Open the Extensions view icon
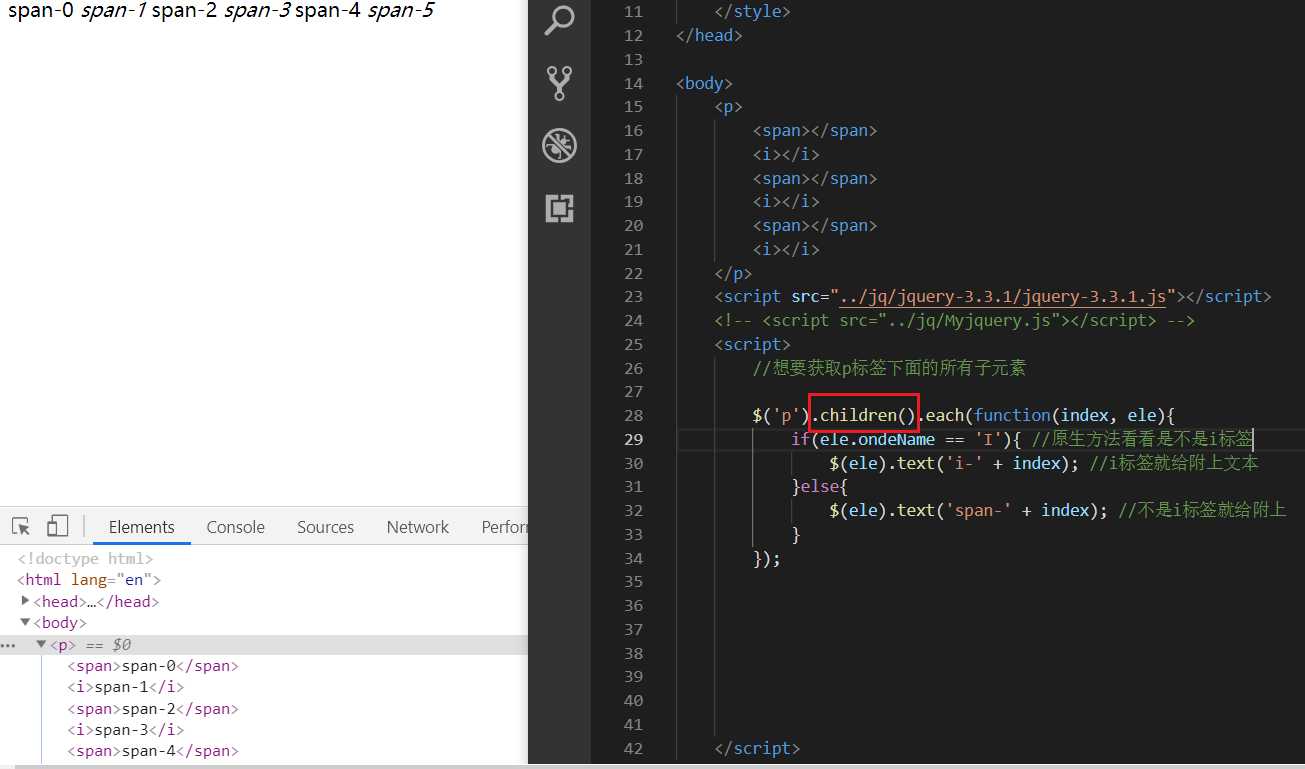This screenshot has height=769, width=1305. click(559, 208)
